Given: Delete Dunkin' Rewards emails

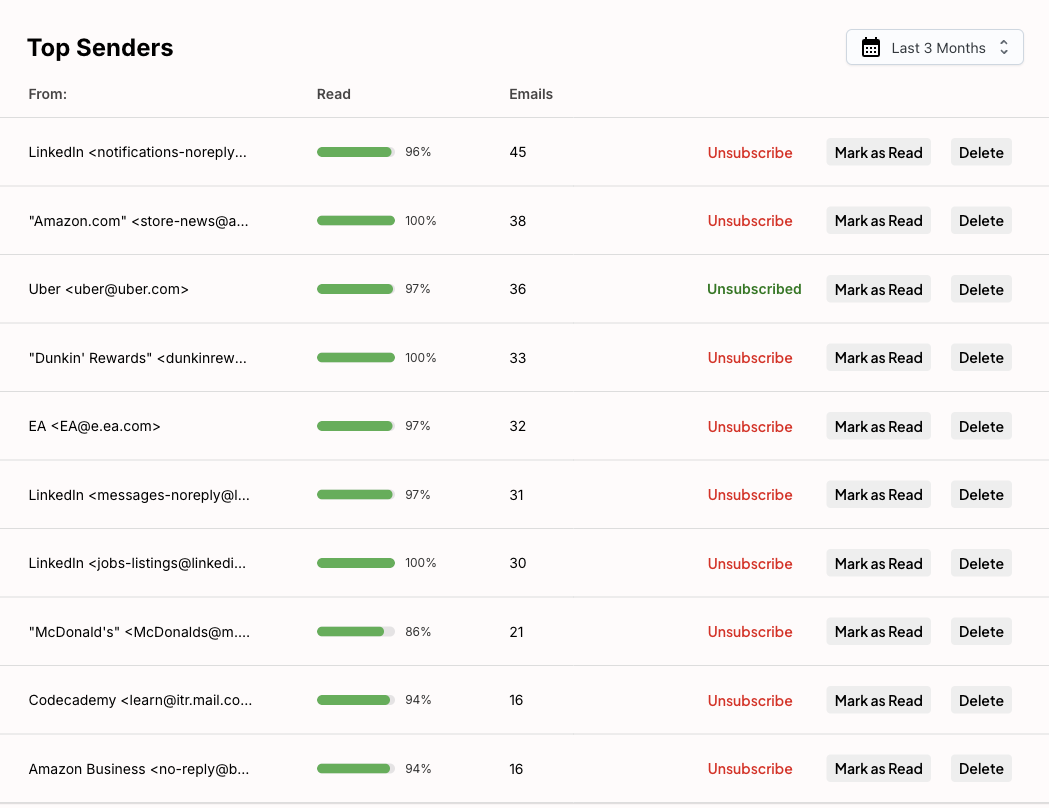Looking at the screenshot, I should pos(981,358).
